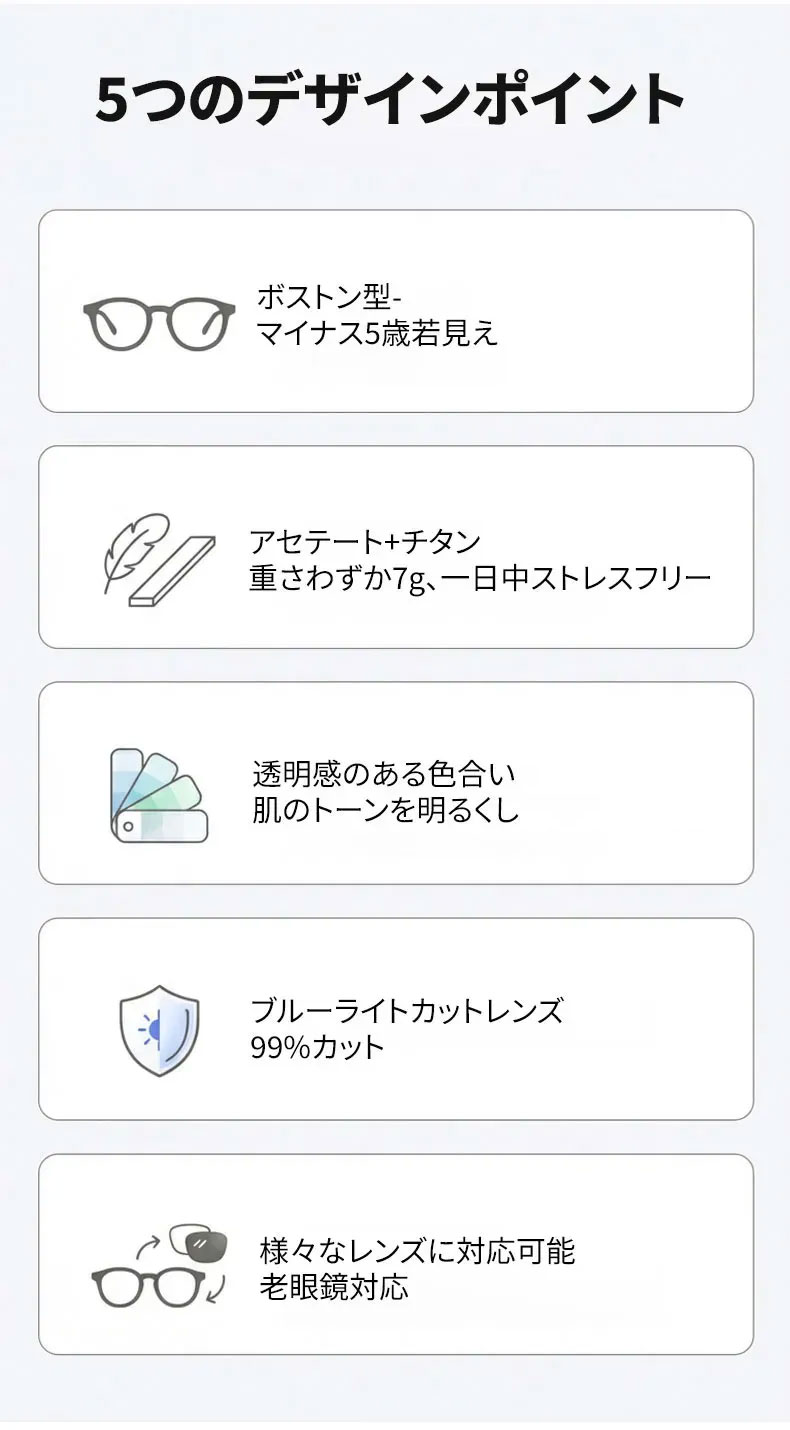Click the 肌のトーンを明るくし line
The image size is (790, 1430).
[x=386, y=809]
